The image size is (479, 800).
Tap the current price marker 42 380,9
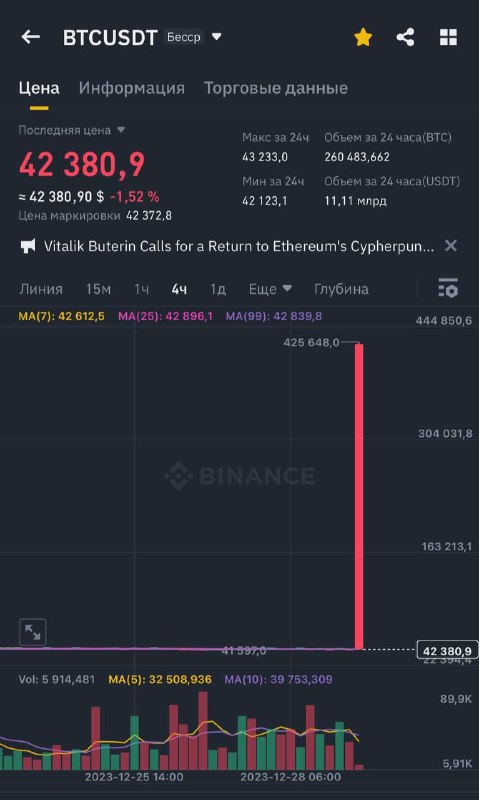[x=447, y=651]
